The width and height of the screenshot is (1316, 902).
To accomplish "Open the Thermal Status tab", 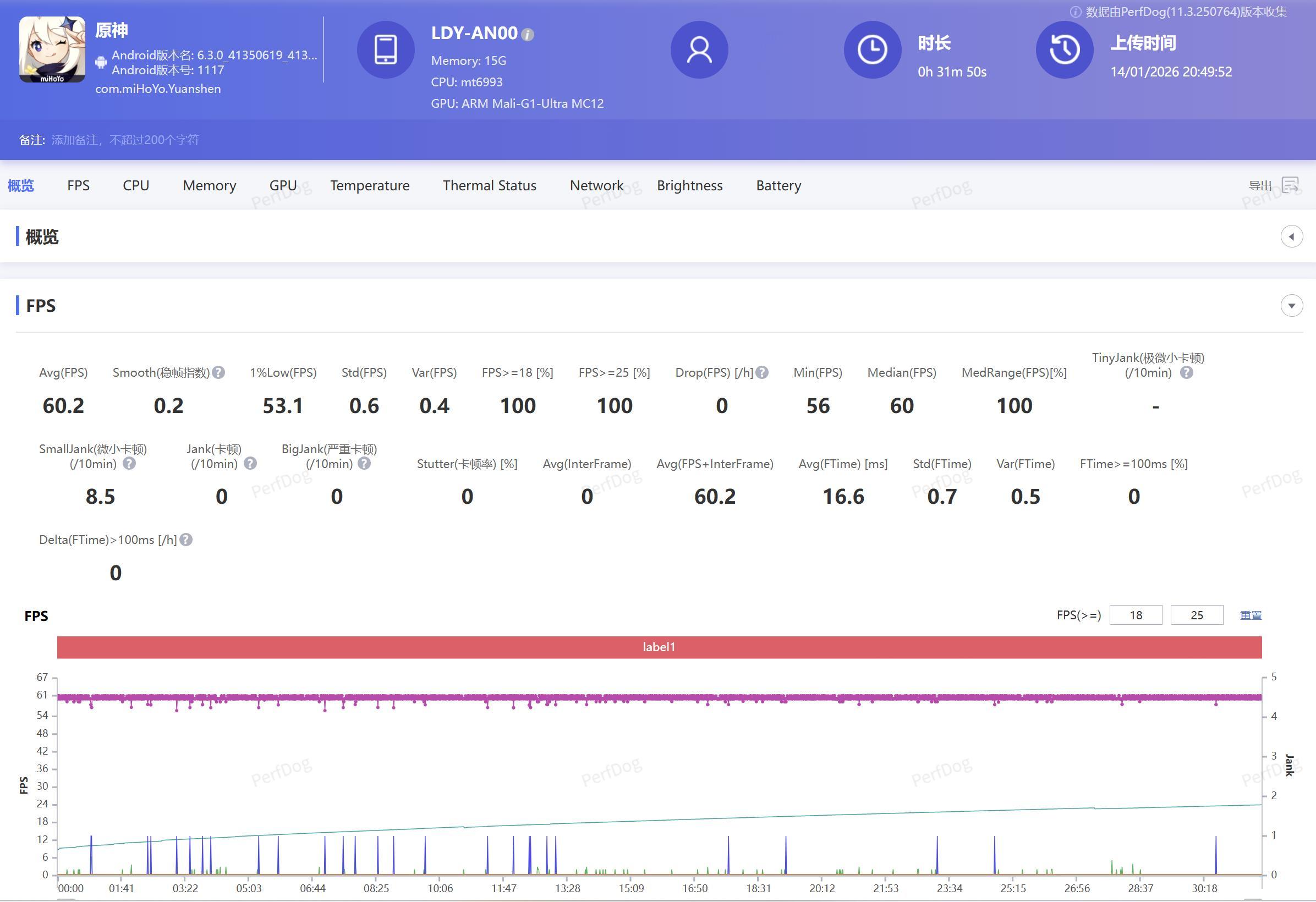I will [489, 186].
